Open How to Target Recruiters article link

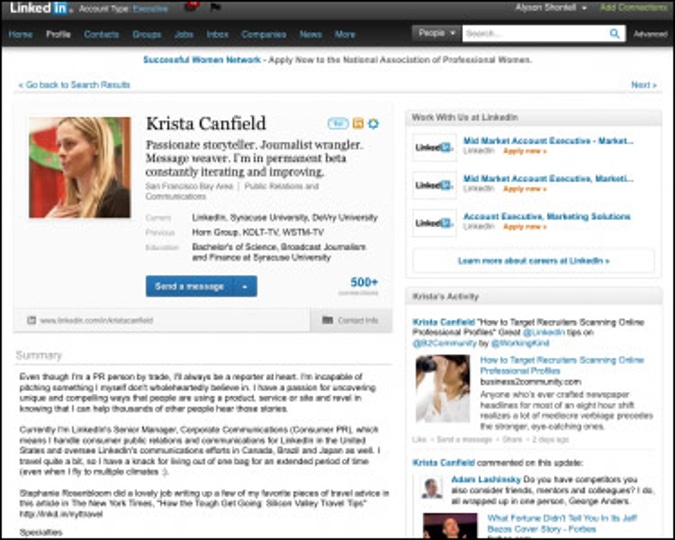pyautogui.click(x=562, y=365)
